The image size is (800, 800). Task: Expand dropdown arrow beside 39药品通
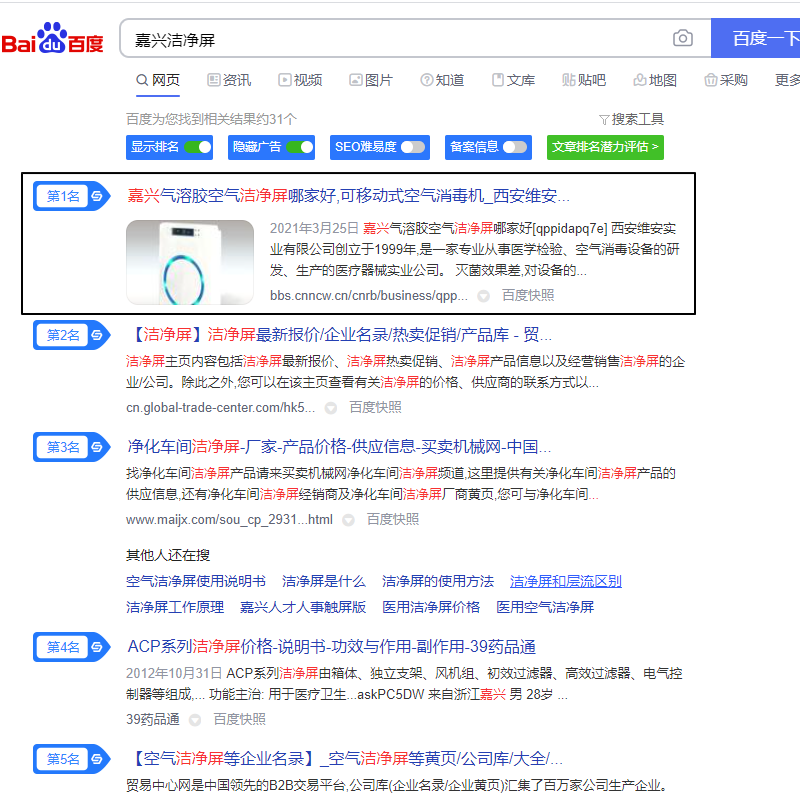coord(195,720)
